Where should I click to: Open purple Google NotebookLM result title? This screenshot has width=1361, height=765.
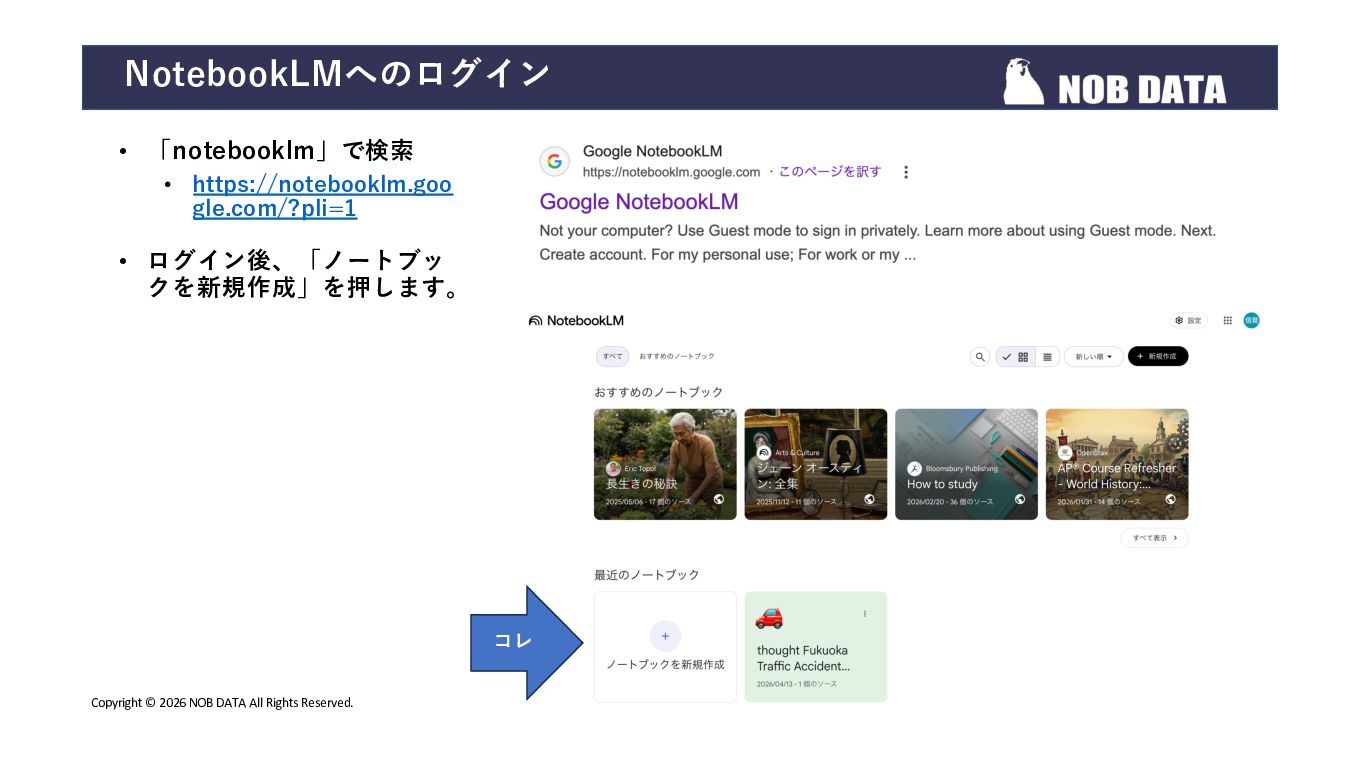pyautogui.click(x=639, y=202)
